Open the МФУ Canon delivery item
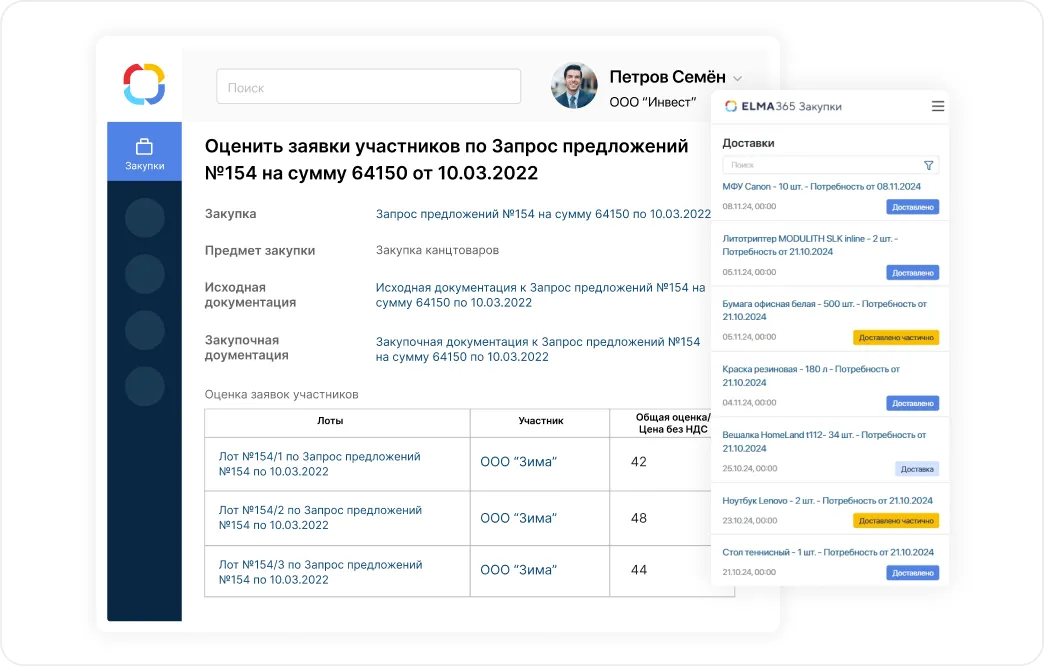 pos(821,187)
